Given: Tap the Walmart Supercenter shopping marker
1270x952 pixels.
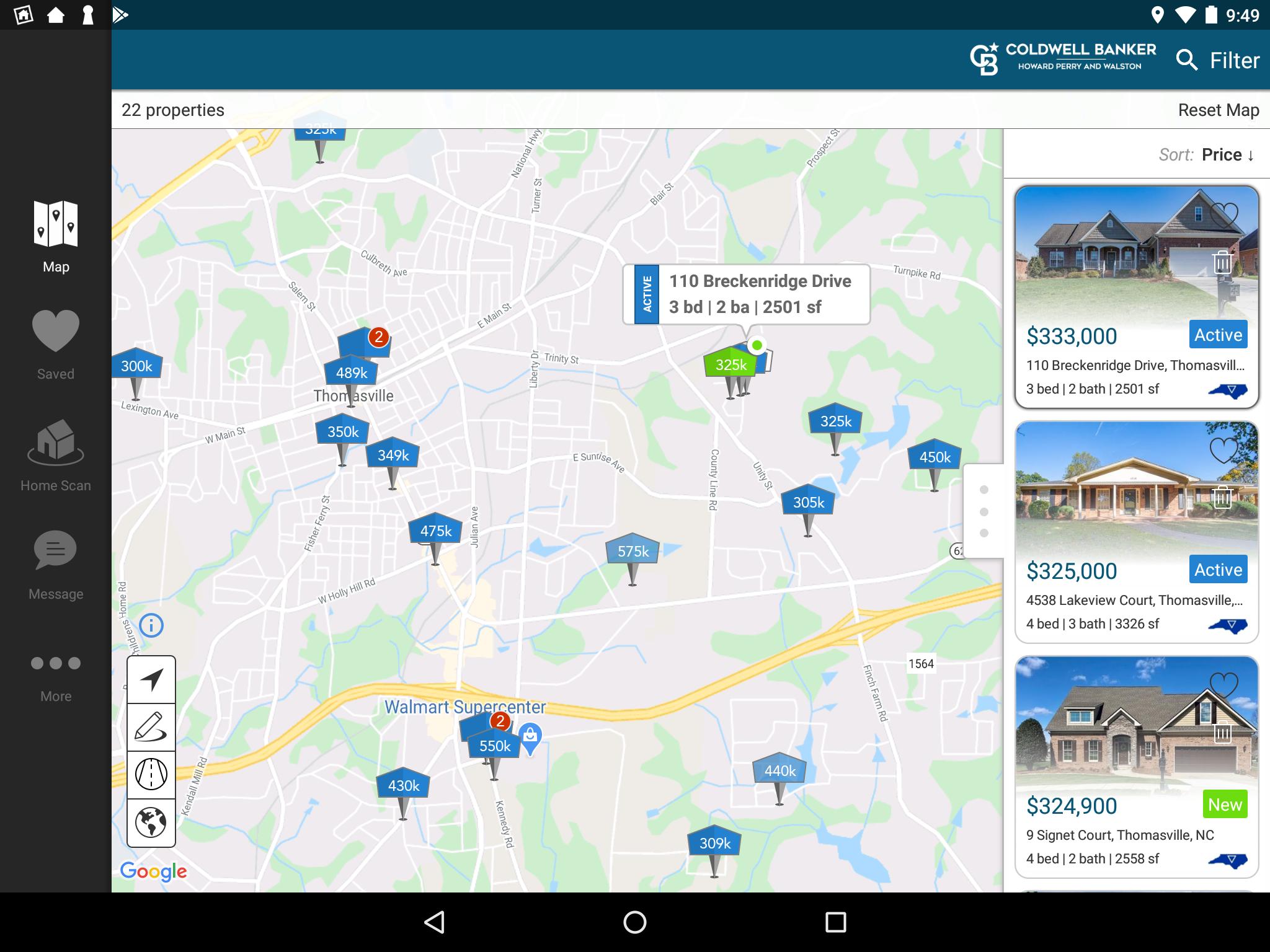Looking at the screenshot, I should click(x=530, y=738).
